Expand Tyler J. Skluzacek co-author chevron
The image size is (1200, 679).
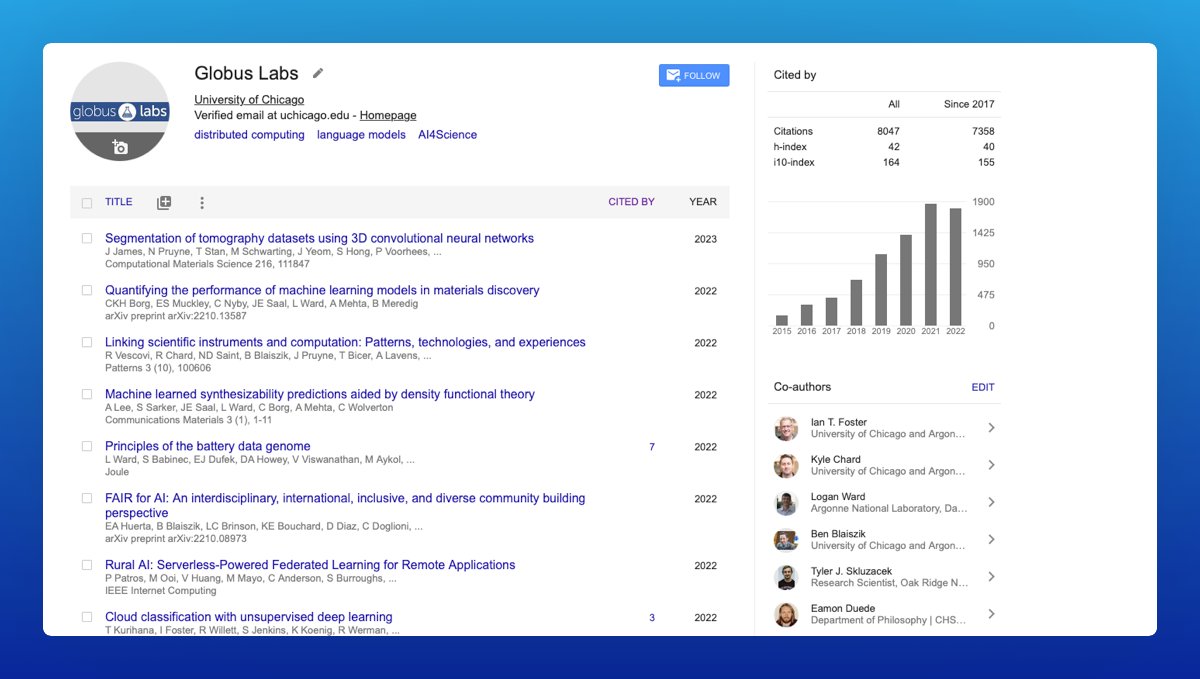click(x=991, y=577)
